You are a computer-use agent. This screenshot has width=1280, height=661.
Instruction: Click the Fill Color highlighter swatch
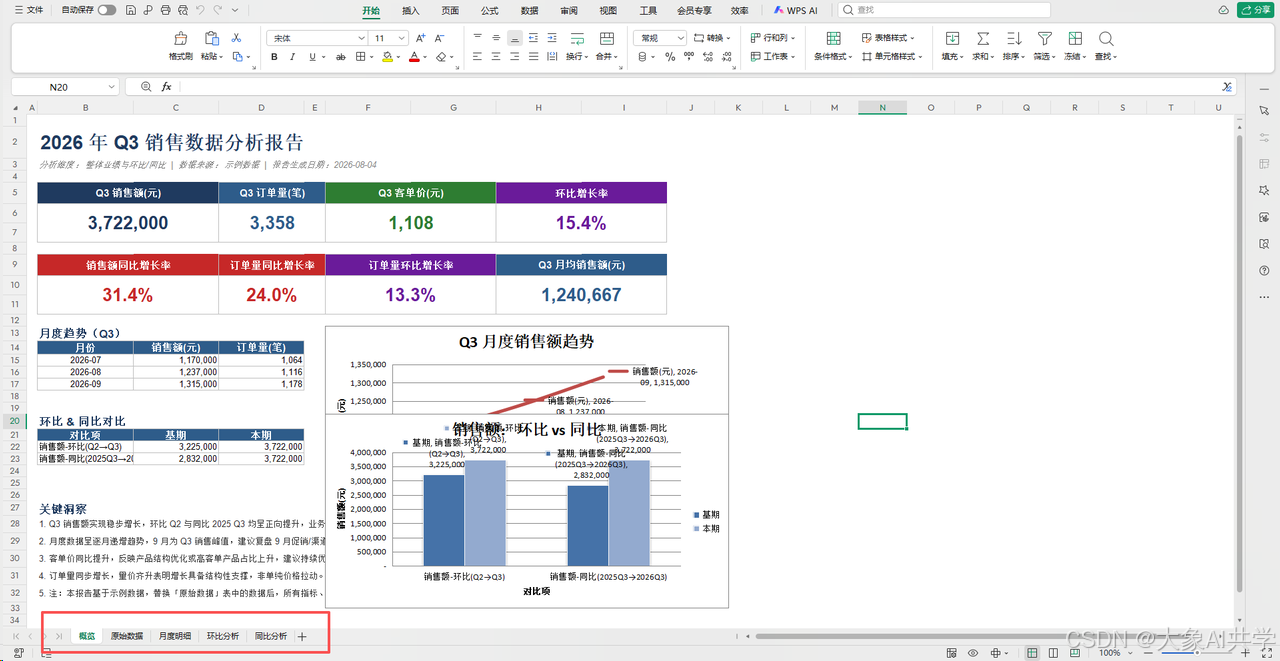389,57
